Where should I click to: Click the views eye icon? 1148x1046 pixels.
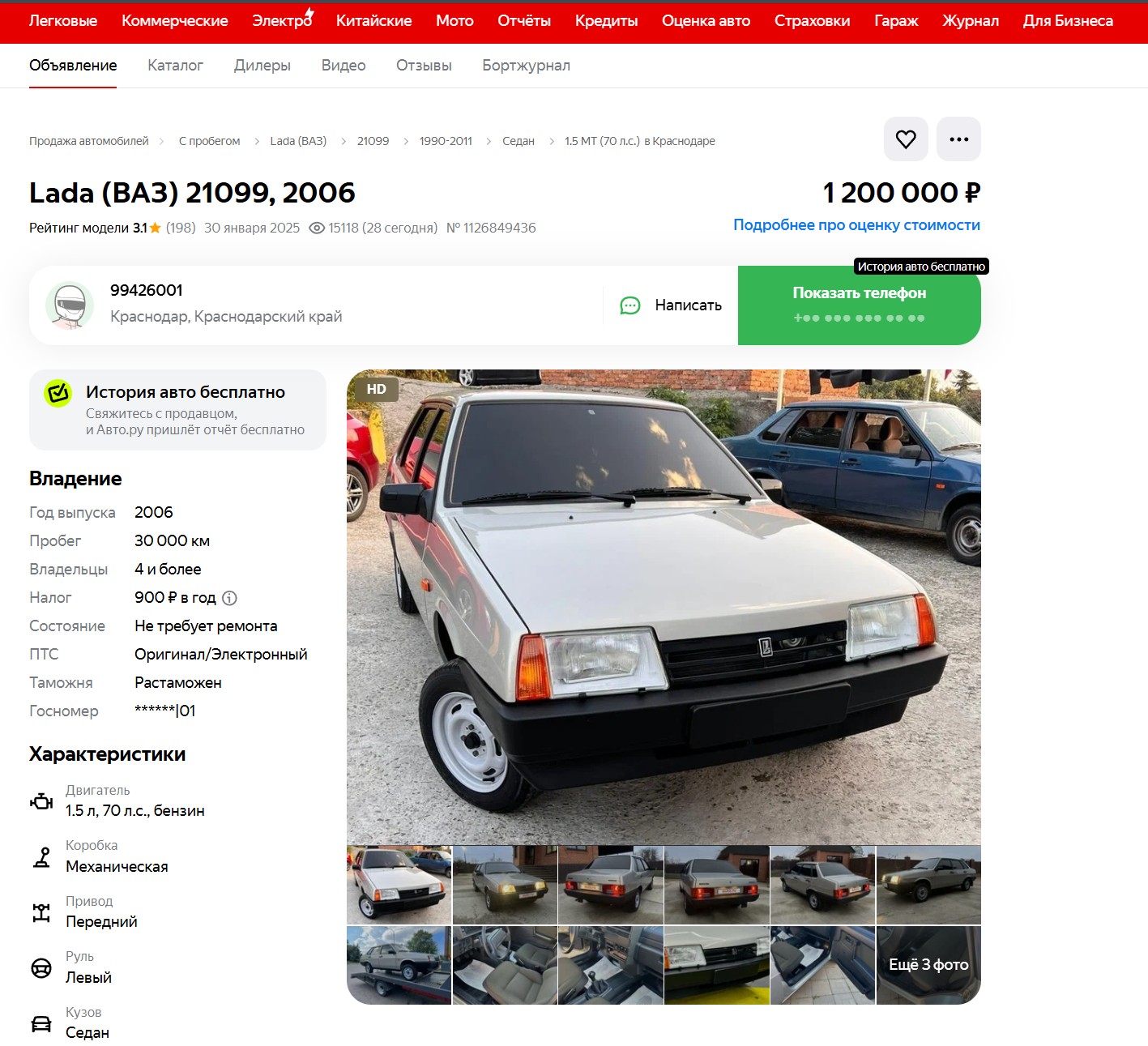[x=317, y=228]
